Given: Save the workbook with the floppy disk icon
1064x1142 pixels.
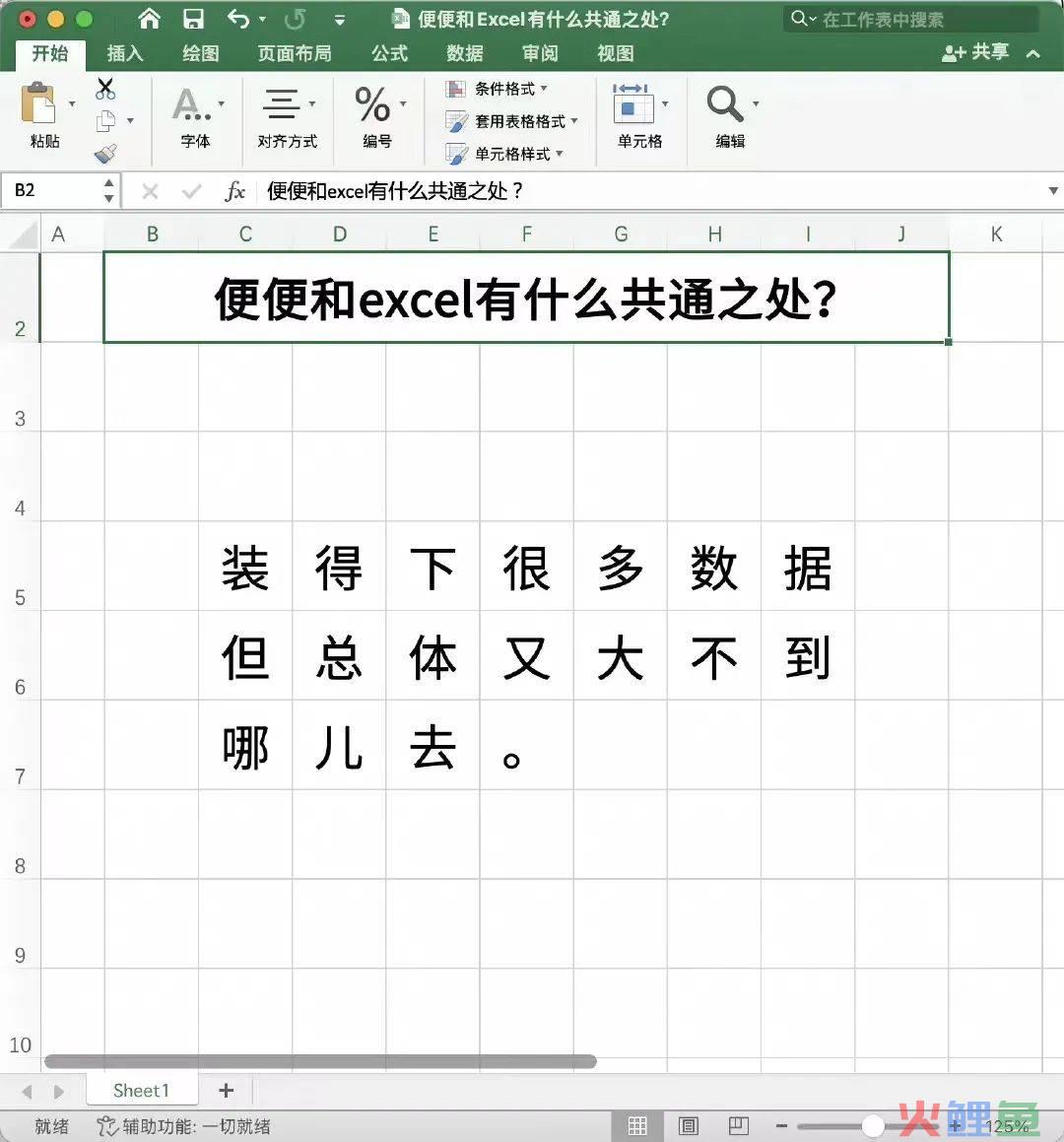Looking at the screenshot, I should [193, 18].
